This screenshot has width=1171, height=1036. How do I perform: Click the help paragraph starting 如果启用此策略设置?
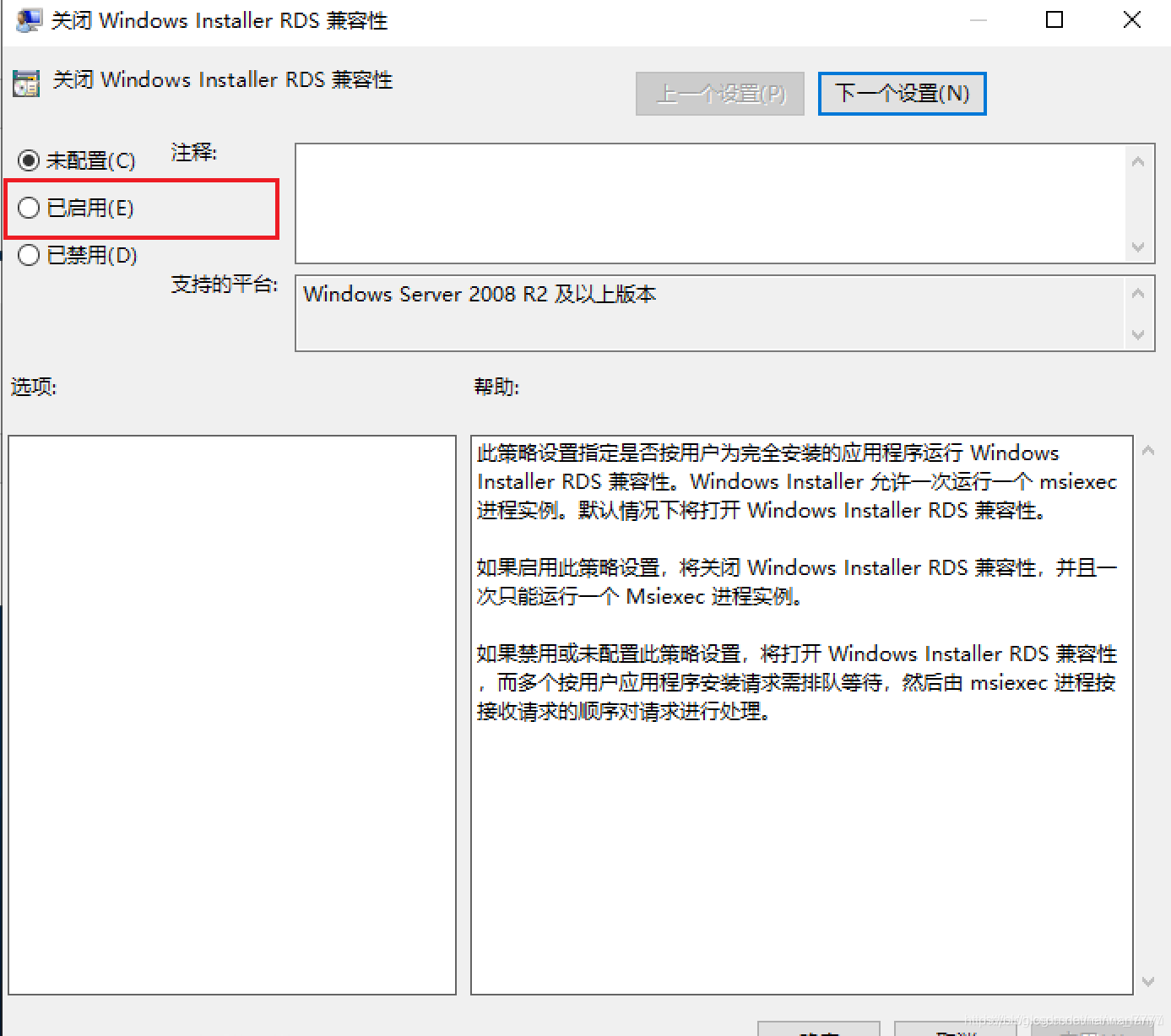797,582
